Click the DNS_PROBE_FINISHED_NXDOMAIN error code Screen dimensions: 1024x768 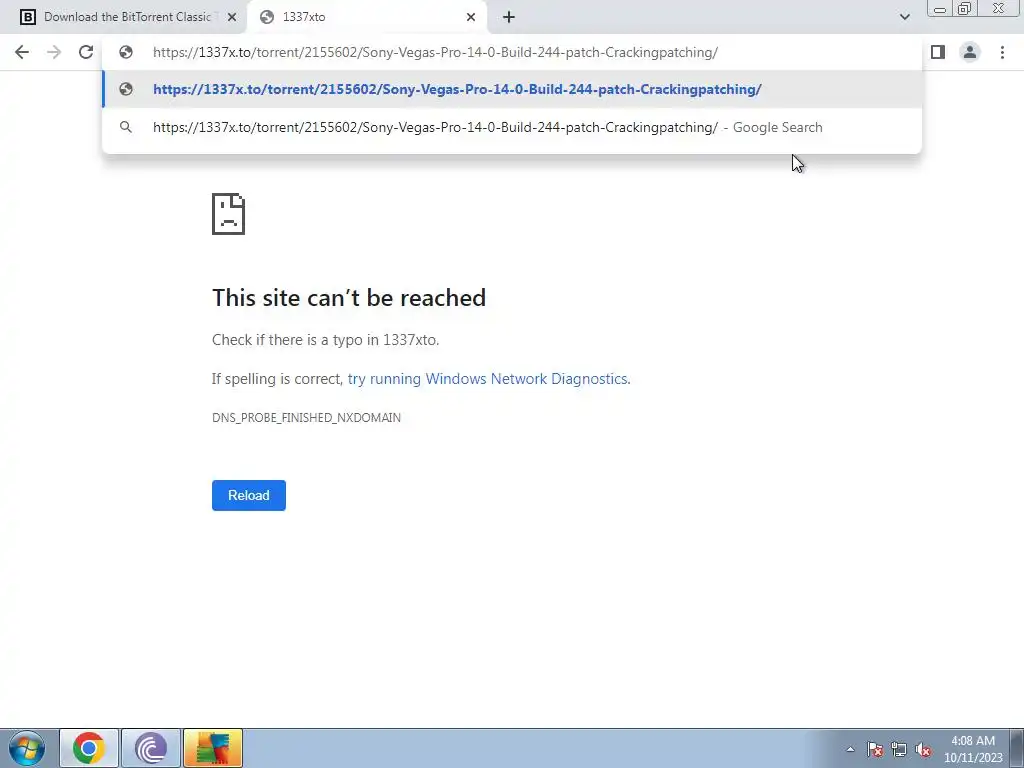pyautogui.click(x=306, y=418)
